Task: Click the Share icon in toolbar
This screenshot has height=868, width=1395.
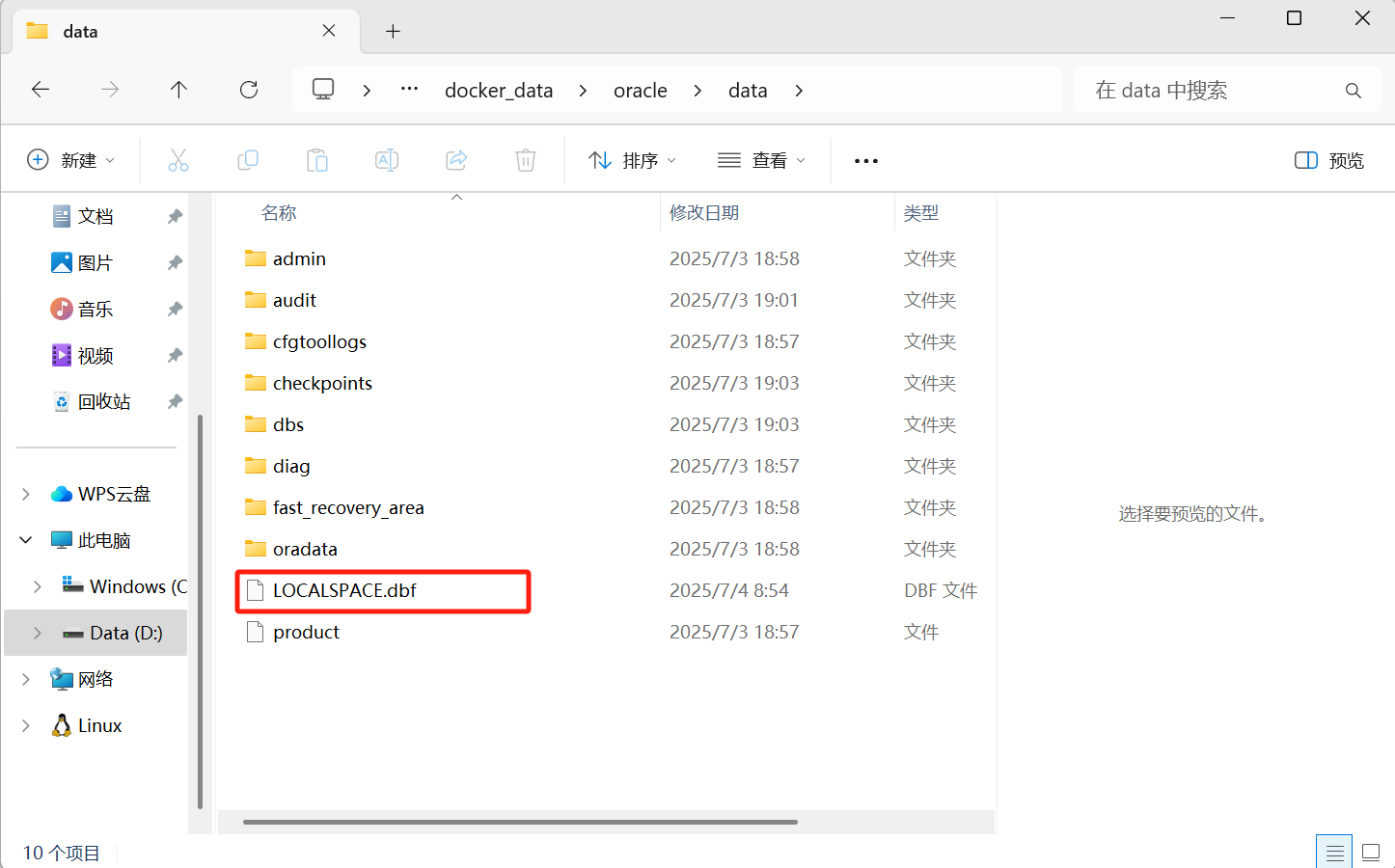Action: [456, 160]
